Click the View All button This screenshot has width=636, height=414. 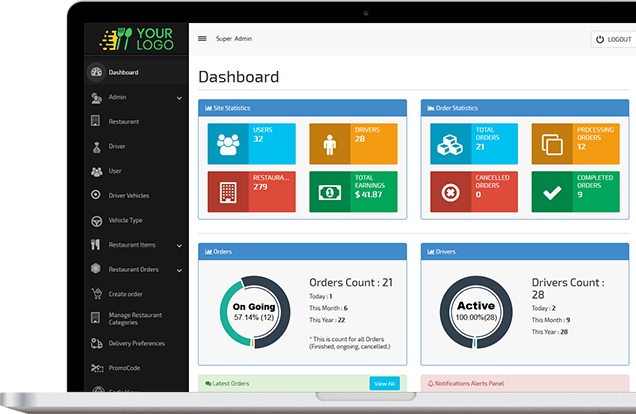(x=385, y=384)
